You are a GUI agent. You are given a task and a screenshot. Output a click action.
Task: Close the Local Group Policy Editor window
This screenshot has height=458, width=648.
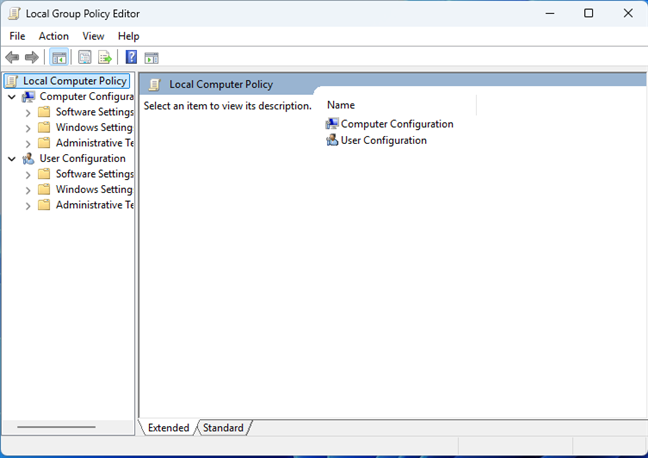pos(628,14)
